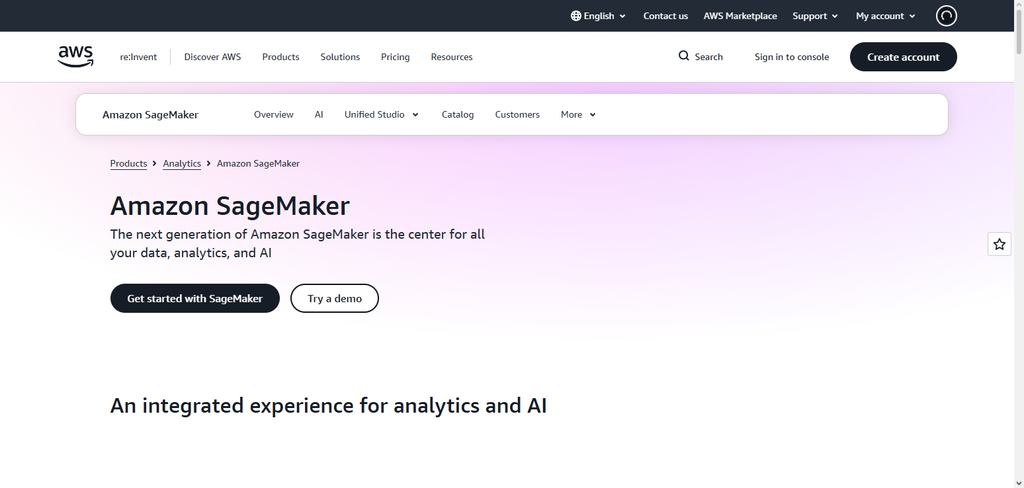Image resolution: width=1024 pixels, height=488 pixels.
Task: Click Try a demo button
Action: click(x=334, y=298)
